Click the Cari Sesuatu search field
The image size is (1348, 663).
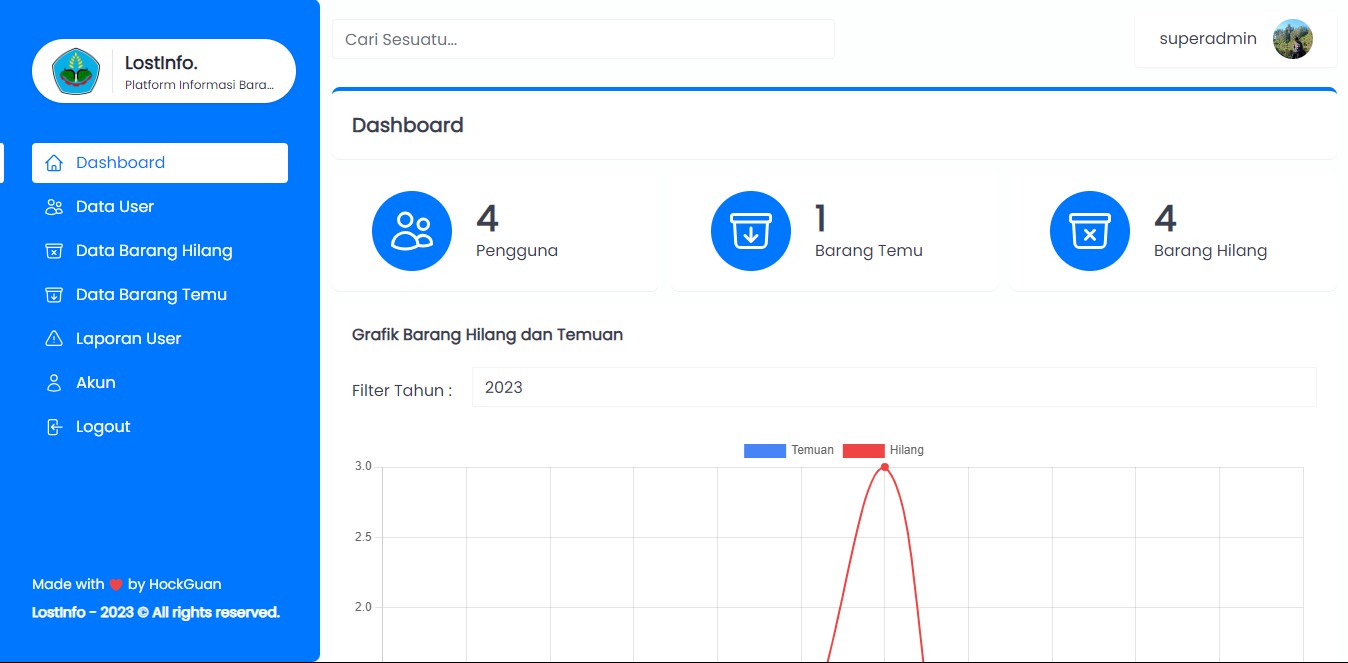pyautogui.click(x=583, y=39)
